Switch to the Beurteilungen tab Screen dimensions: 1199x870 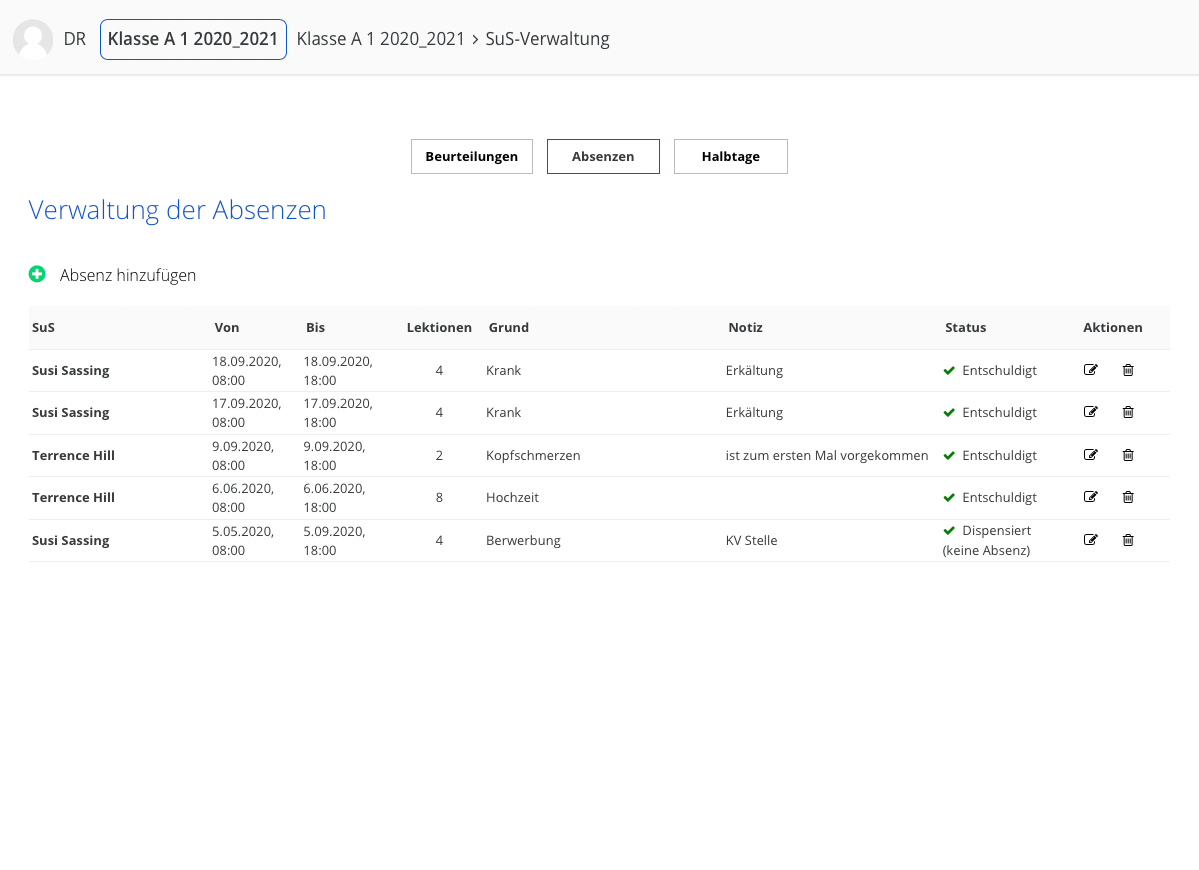[x=471, y=156]
